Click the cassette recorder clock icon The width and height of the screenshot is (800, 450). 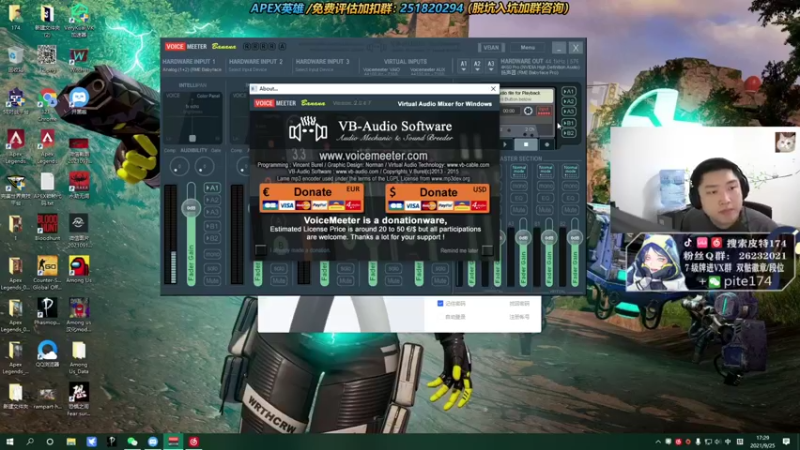coord(528,111)
